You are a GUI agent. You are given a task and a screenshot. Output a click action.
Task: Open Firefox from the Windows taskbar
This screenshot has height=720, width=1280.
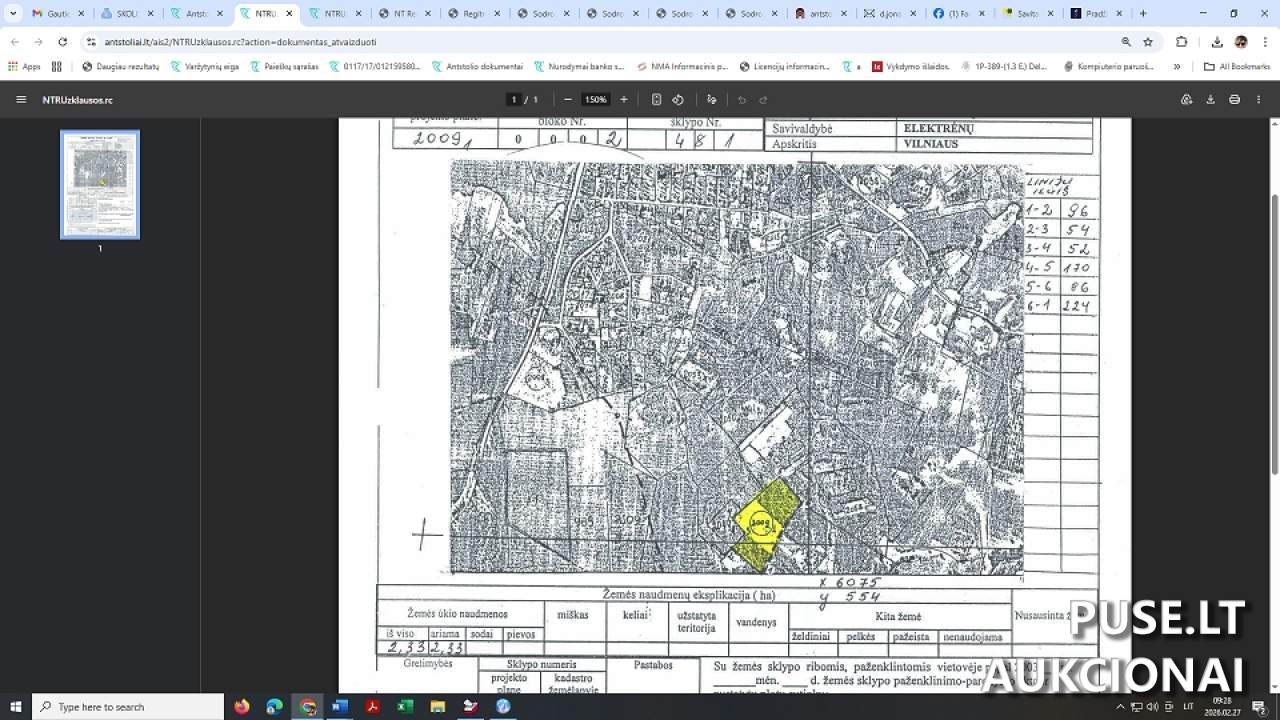pos(242,707)
